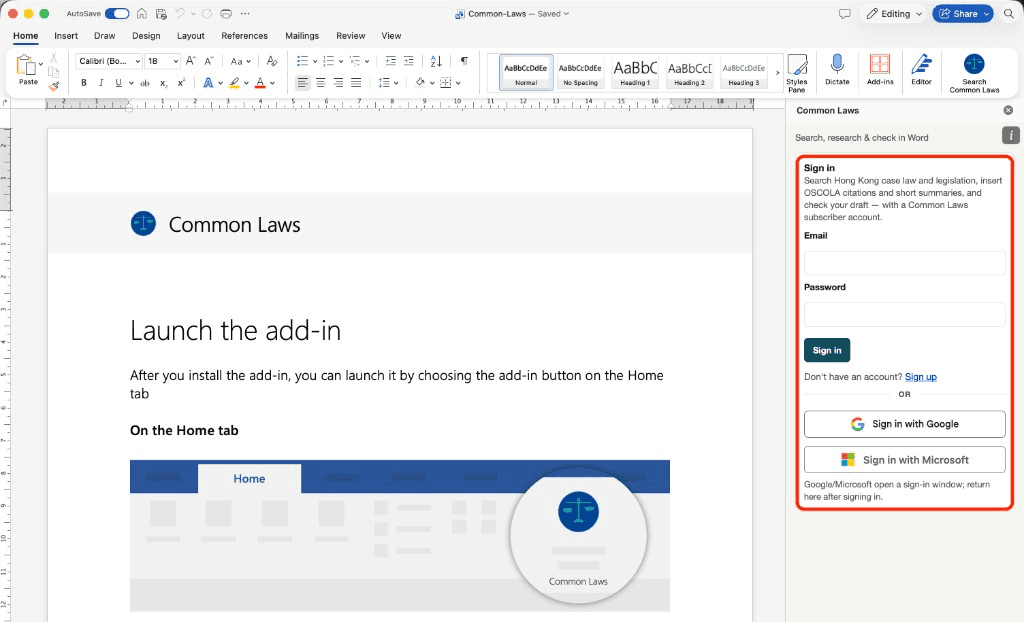Toggle Align Left paragraph alignment
Viewport: 1024px width, 622px height.
point(302,82)
